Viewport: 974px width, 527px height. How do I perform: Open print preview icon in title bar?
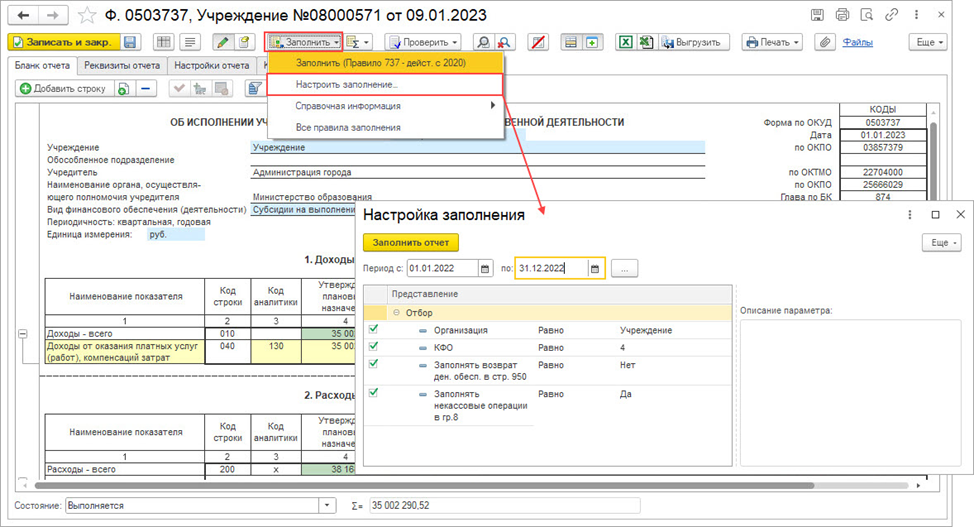[867, 15]
